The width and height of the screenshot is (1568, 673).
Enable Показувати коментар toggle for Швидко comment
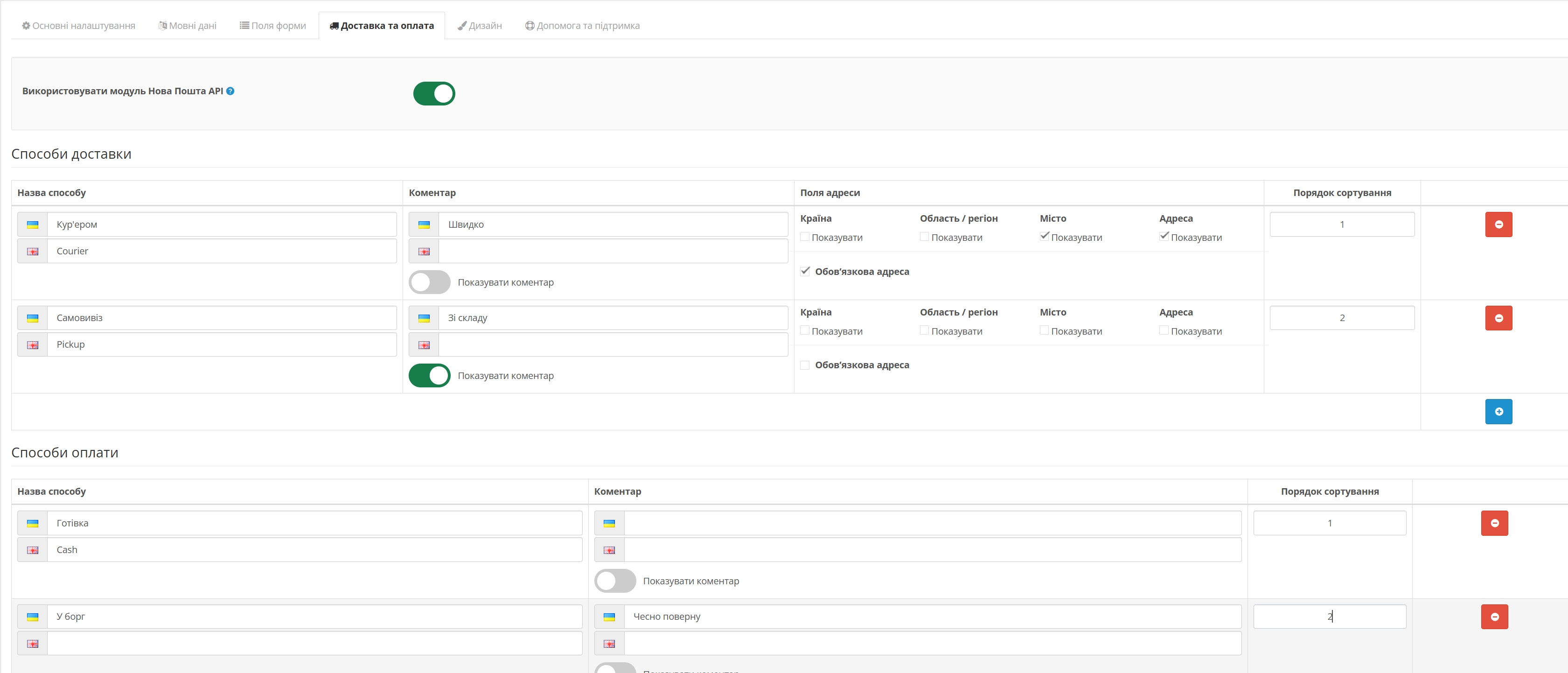coord(430,283)
